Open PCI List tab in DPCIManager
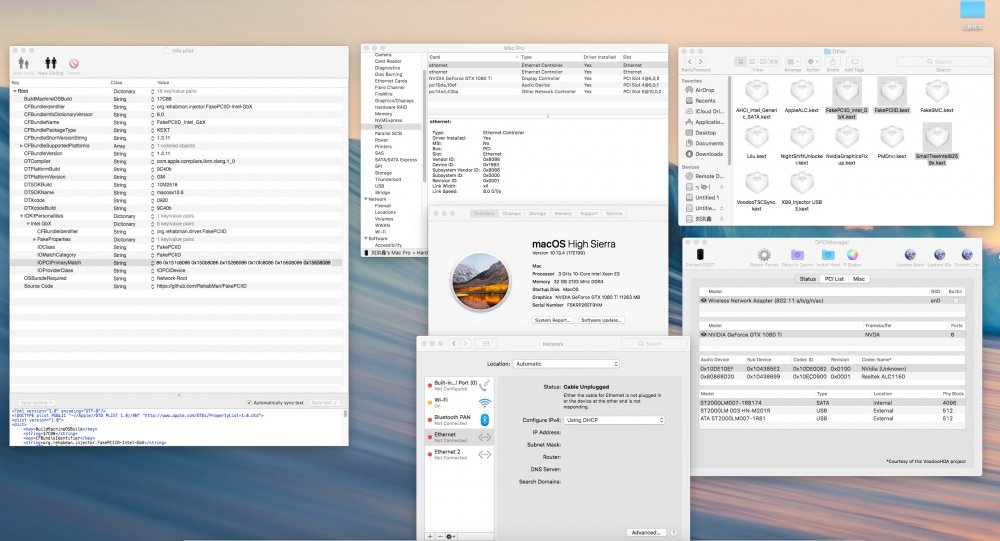This screenshot has height=541, width=1000. 834,279
